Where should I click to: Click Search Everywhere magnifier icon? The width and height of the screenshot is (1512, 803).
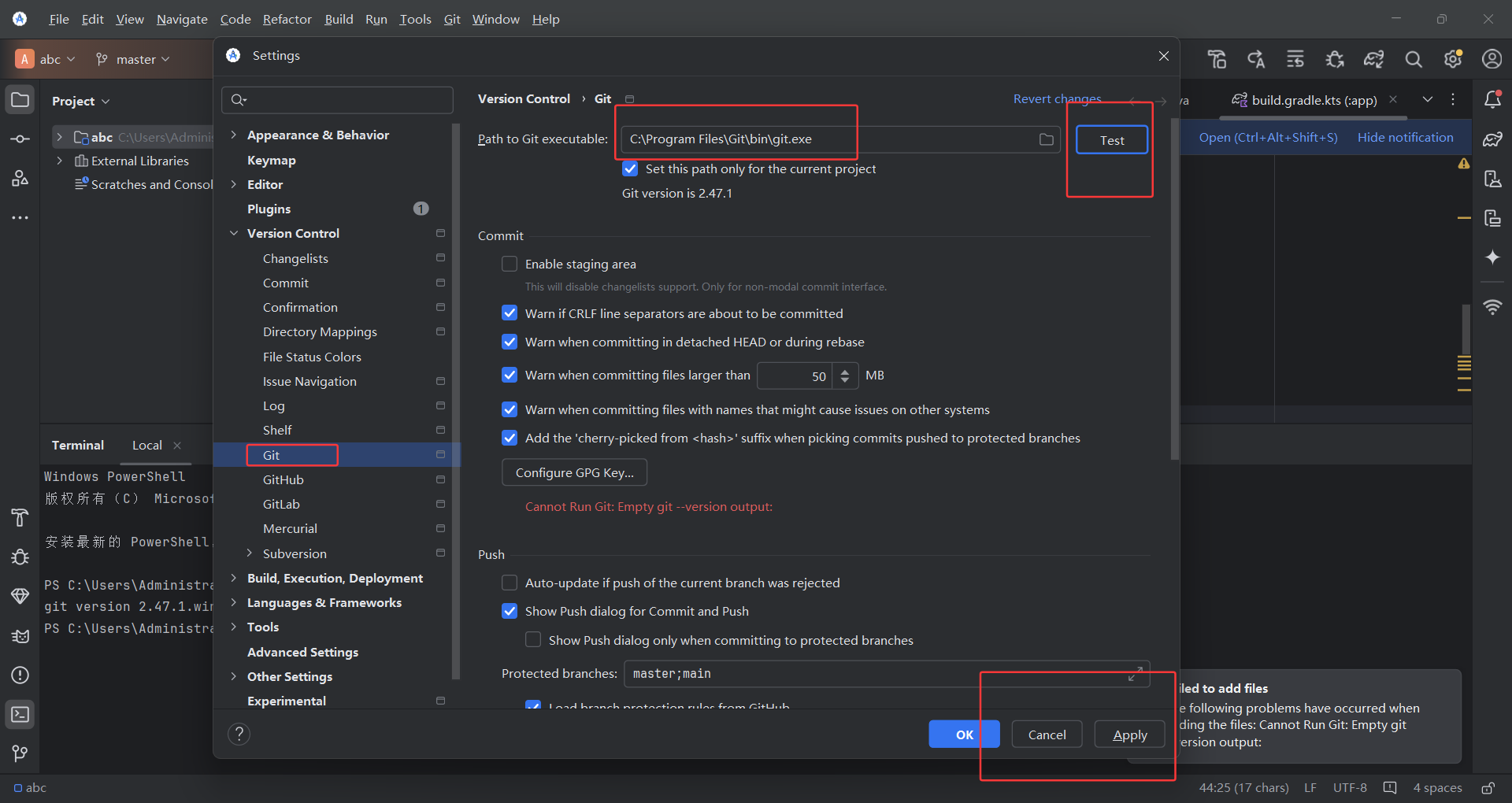pos(1414,59)
